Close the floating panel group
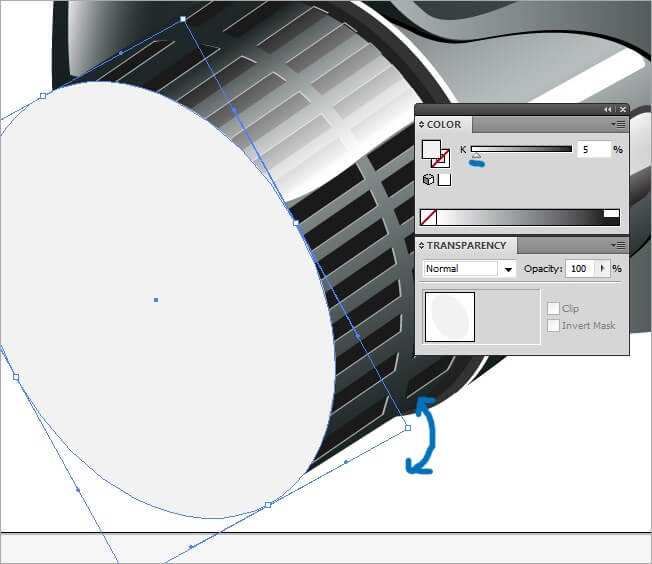Image resolution: width=652 pixels, height=564 pixels. click(x=622, y=109)
